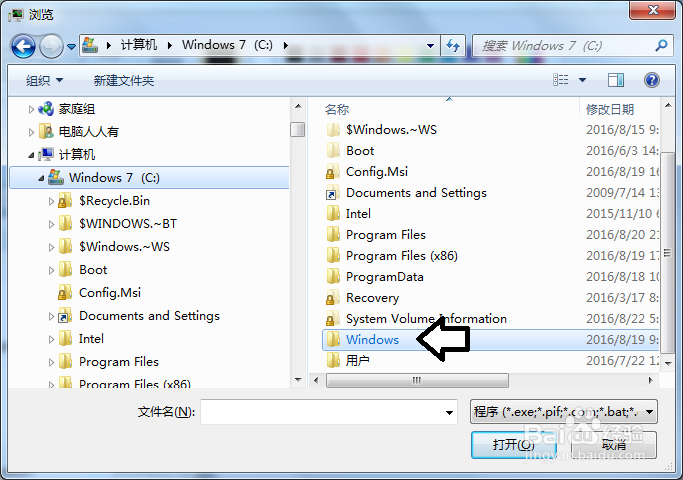The width and height of the screenshot is (683, 480).
Task: Click the 打开(O) button
Action: coord(514,445)
